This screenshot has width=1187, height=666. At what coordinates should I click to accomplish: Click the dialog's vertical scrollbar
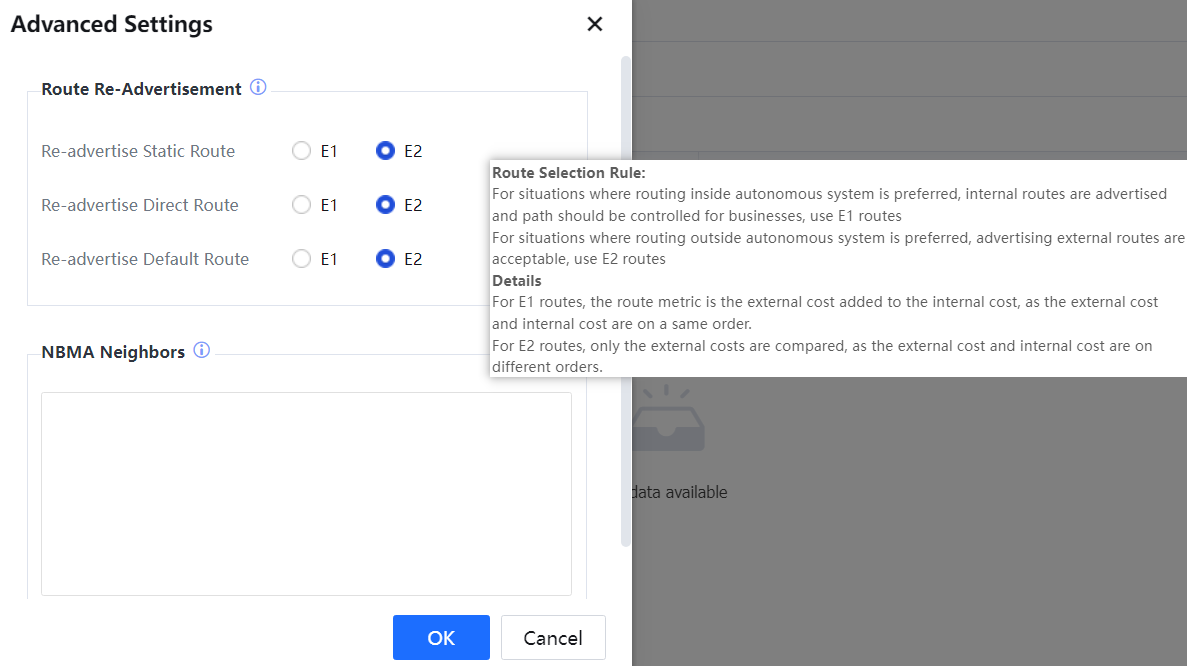point(626,300)
